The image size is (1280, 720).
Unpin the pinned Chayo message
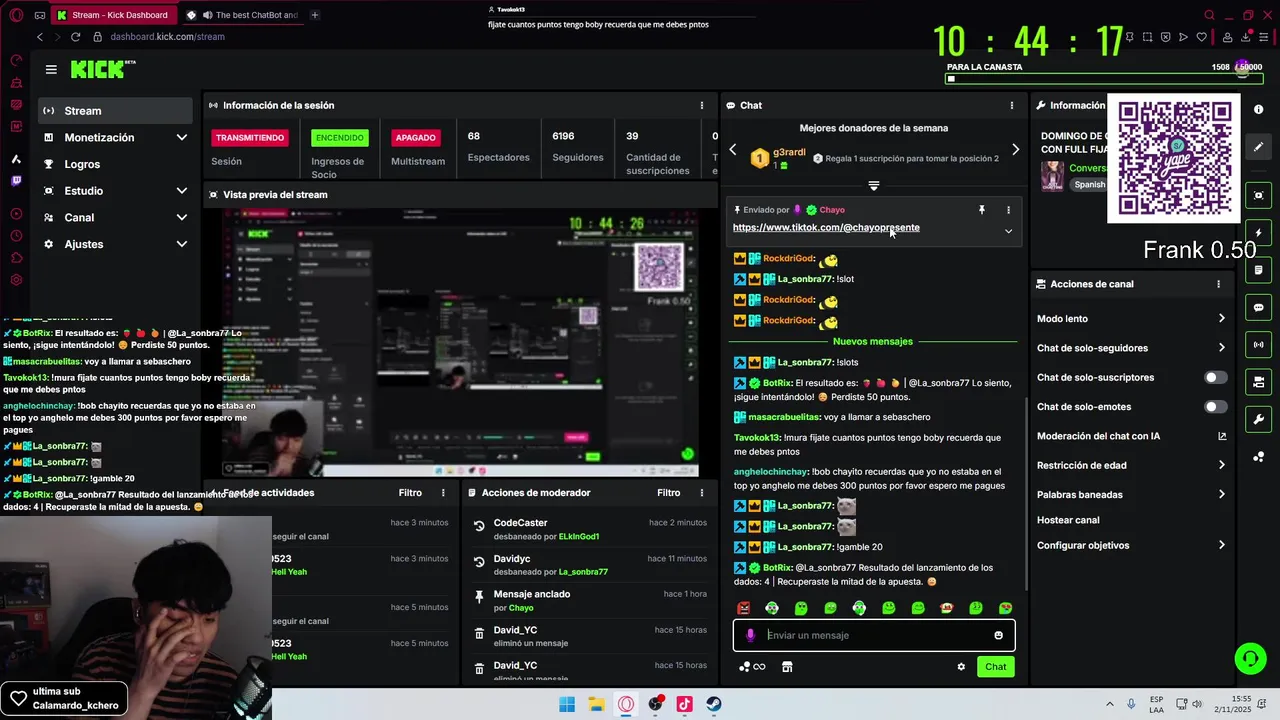pyautogui.click(x=981, y=210)
